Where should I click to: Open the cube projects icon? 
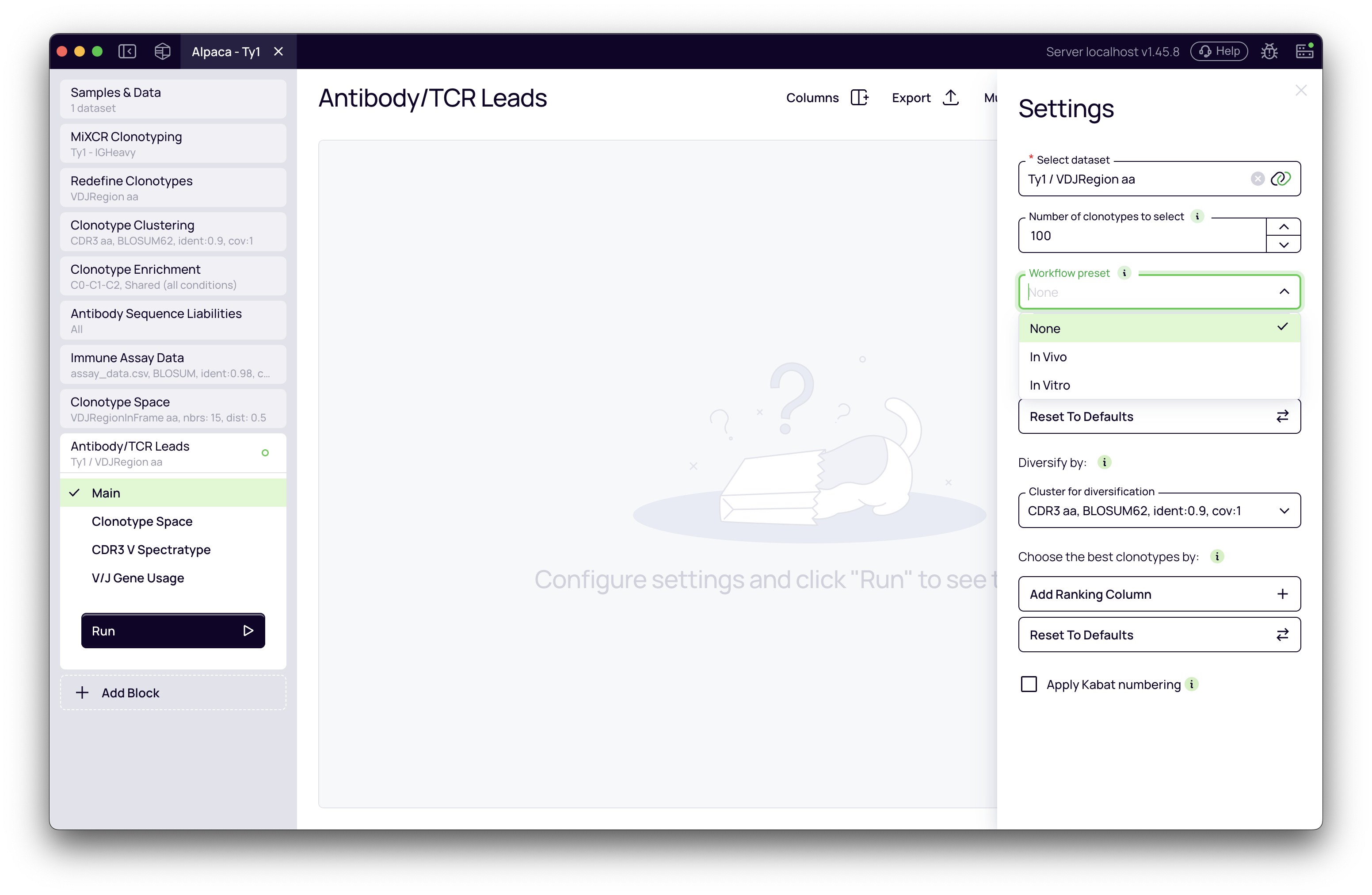coord(163,51)
